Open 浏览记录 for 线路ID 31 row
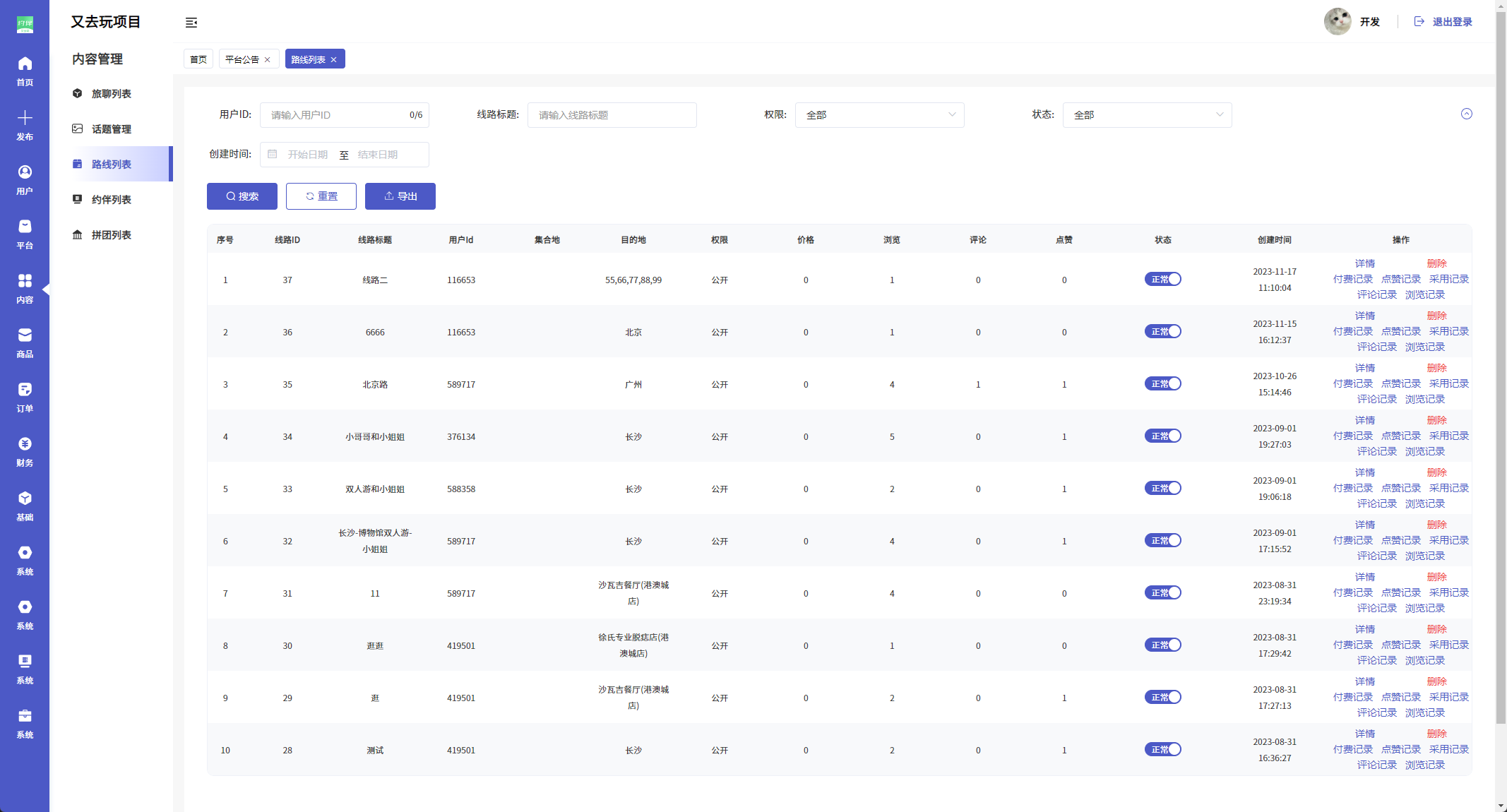 [x=1425, y=608]
